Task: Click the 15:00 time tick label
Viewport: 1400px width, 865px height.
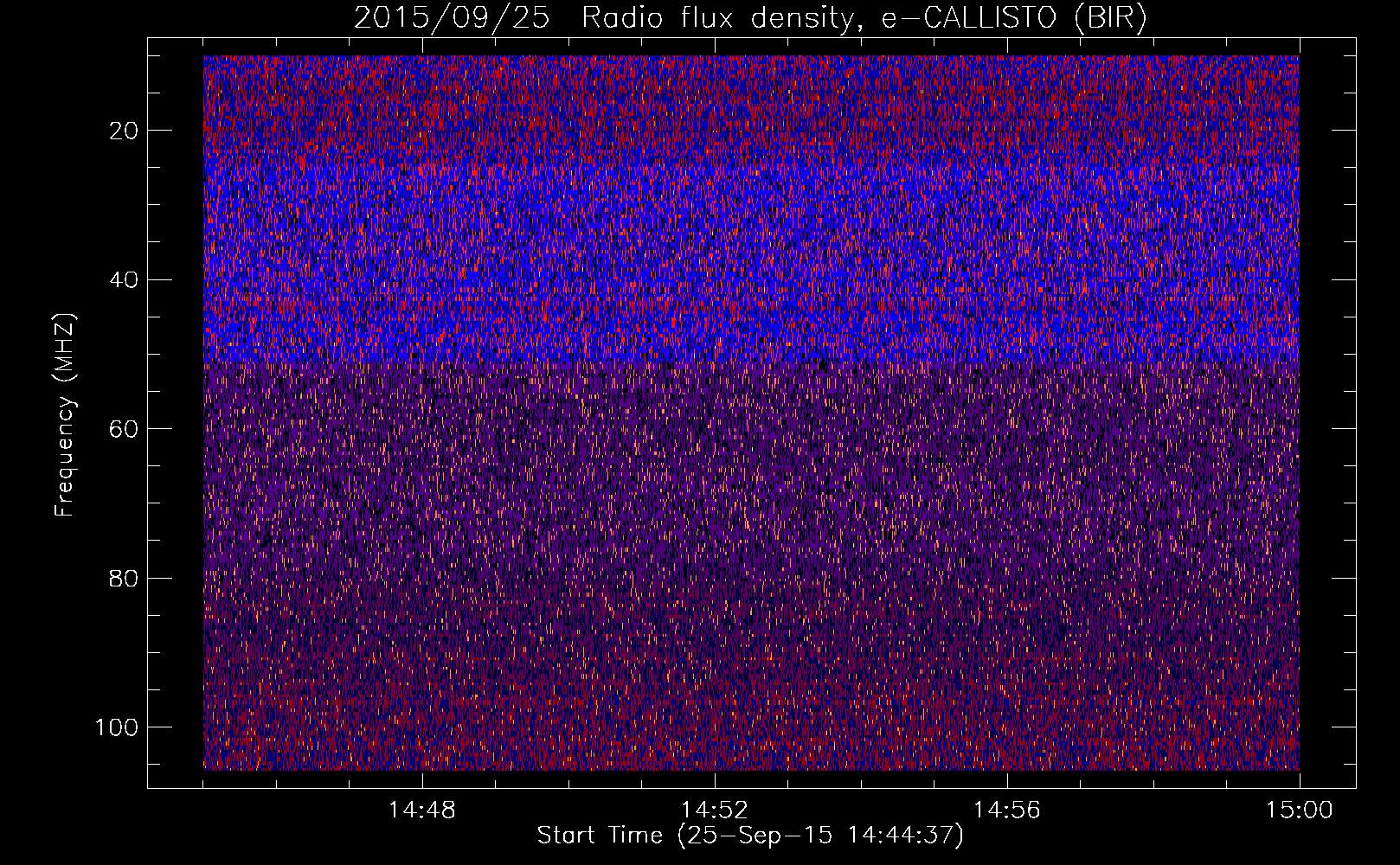Action: click(x=1300, y=811)
